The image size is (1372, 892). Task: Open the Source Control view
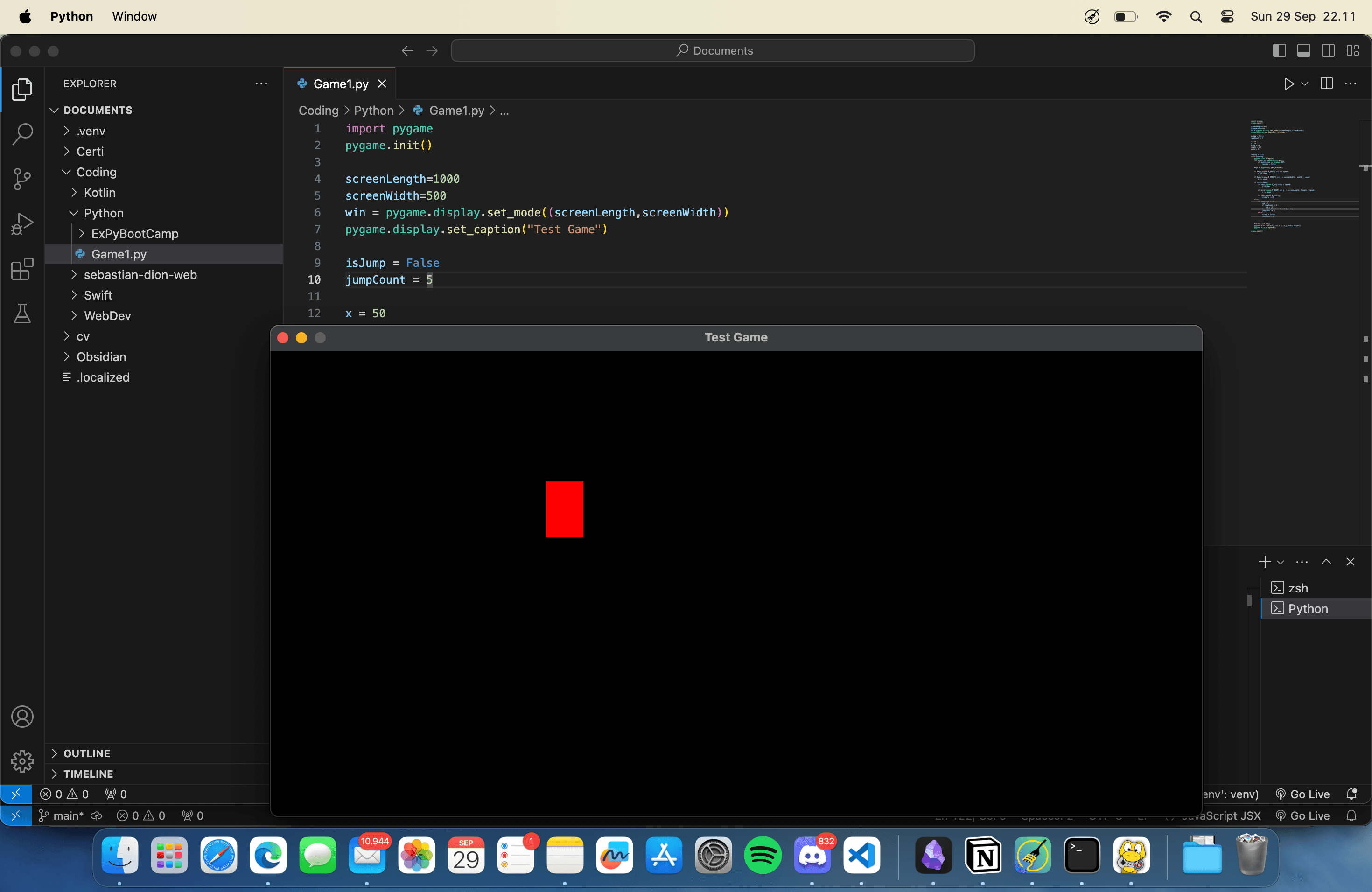click(22, 179)
